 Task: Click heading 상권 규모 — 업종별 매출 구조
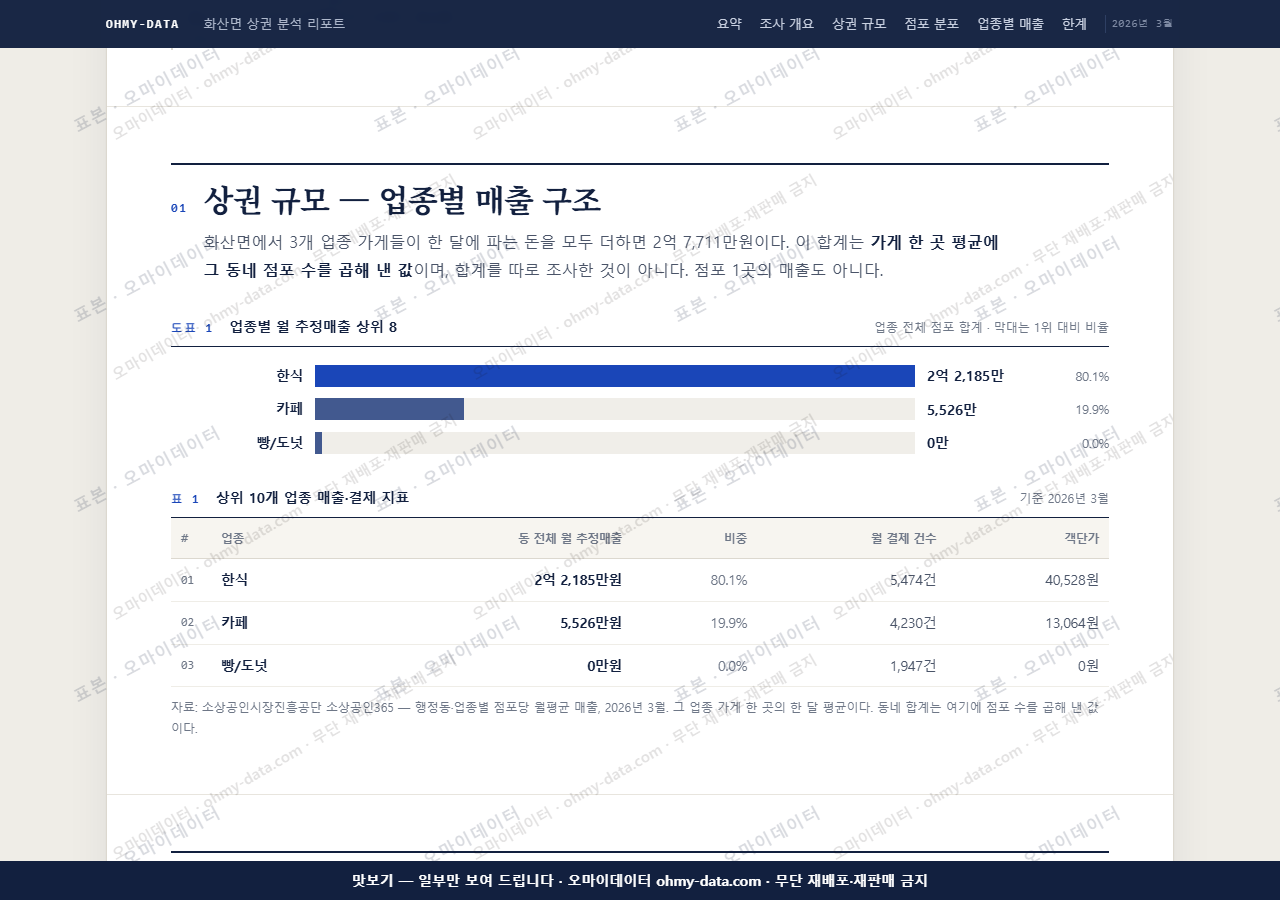[403, 201]
